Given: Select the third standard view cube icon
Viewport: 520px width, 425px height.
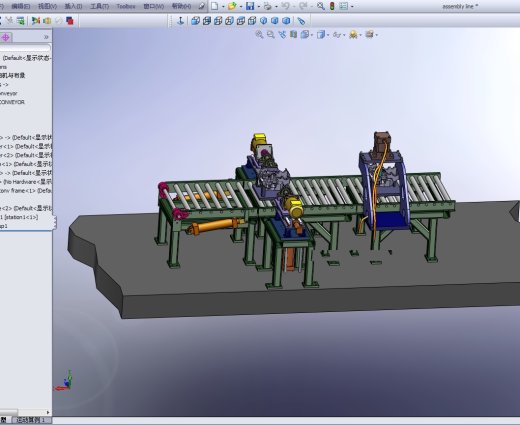Looking at the screenshot, I should pyautogui.click(x=218, y=21).
